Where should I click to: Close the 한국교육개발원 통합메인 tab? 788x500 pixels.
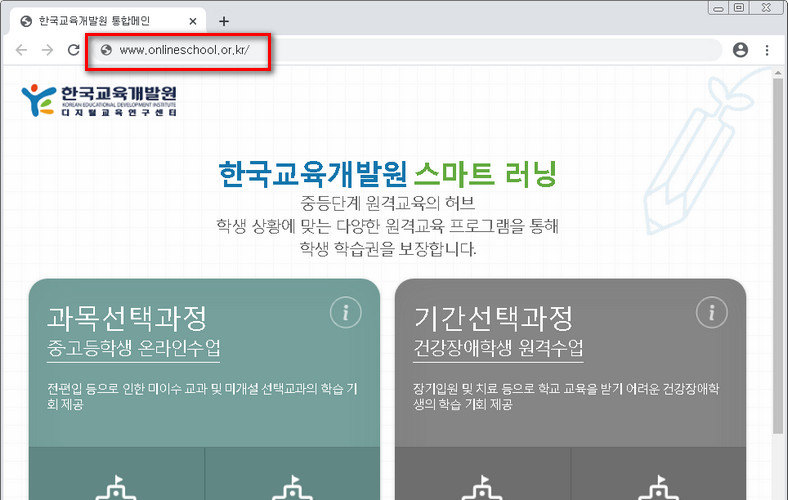193,21
